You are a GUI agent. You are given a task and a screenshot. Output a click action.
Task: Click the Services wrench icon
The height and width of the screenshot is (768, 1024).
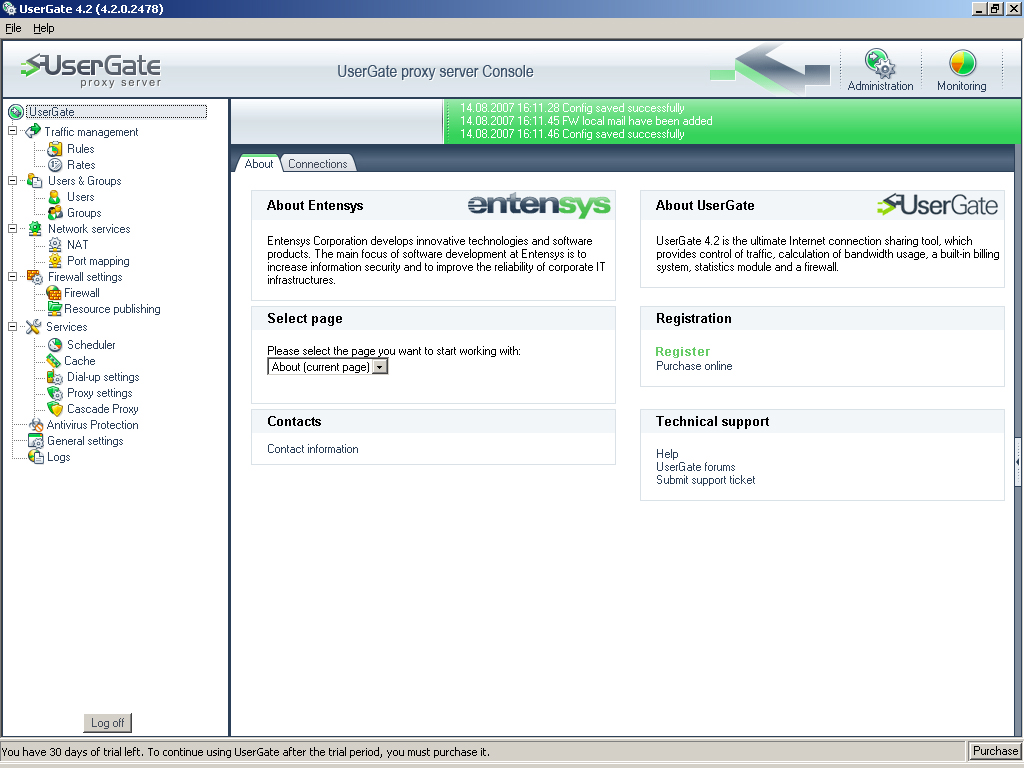click(x=33, y=327)
